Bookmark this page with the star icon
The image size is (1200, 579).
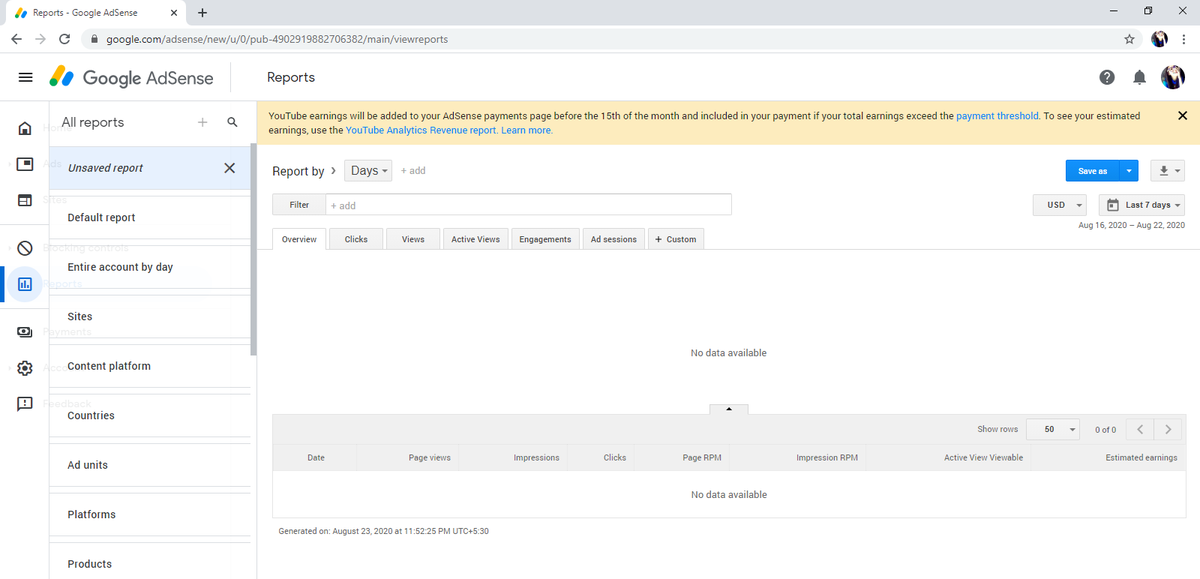click(x=1129, y=39)
